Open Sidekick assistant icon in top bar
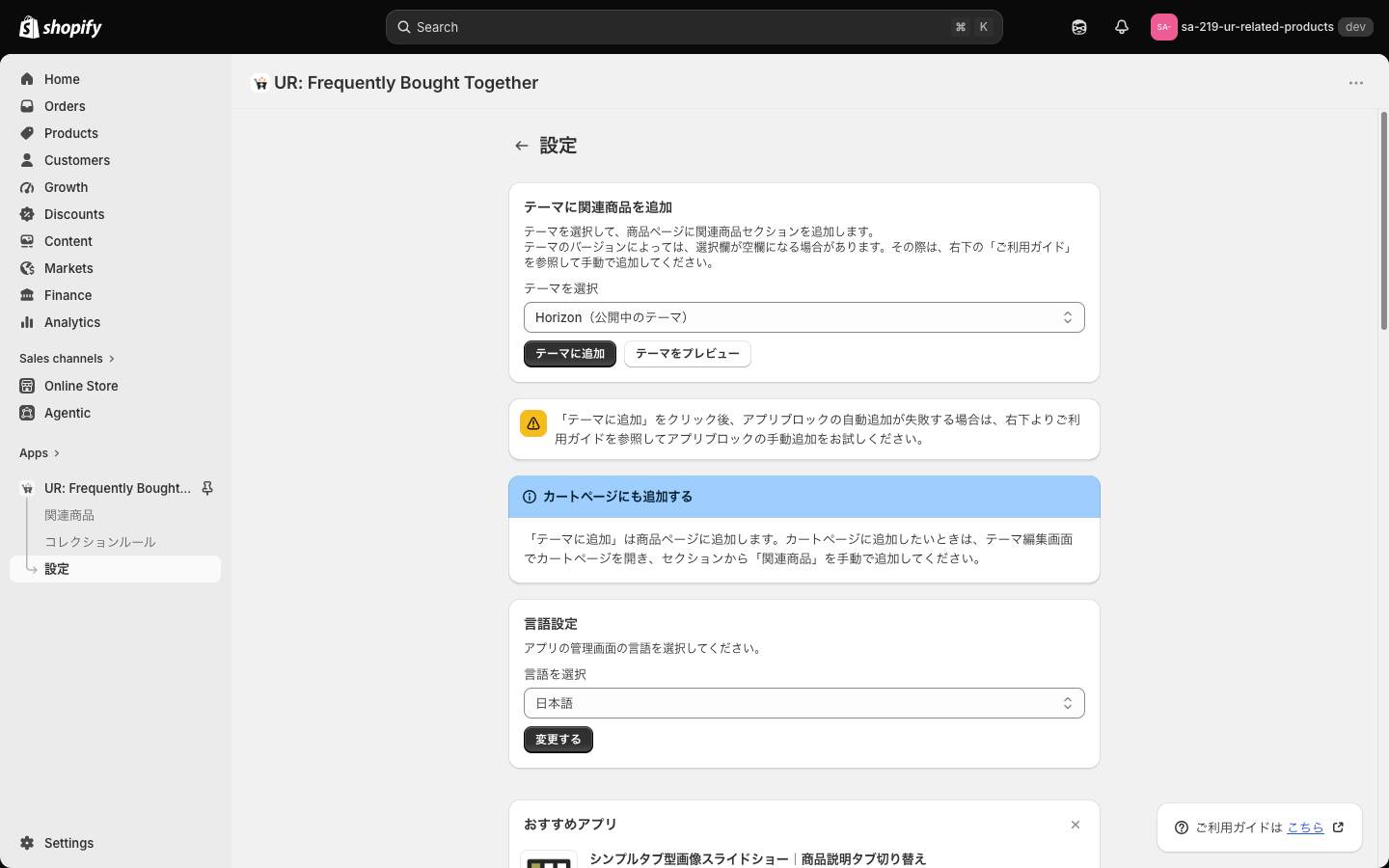 click(1079, 27)
